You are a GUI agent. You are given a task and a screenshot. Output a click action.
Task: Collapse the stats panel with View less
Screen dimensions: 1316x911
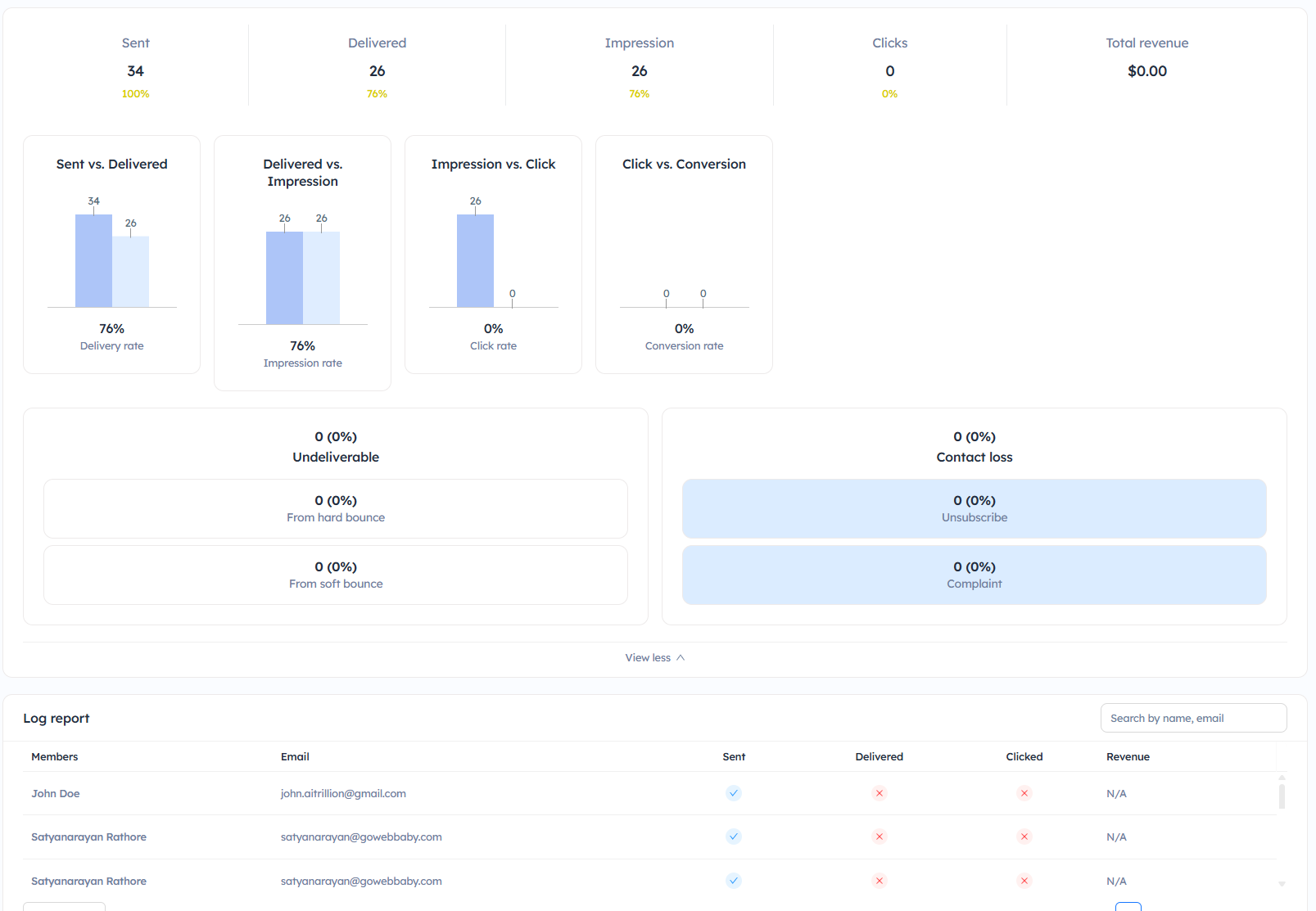tap(648, 658)
